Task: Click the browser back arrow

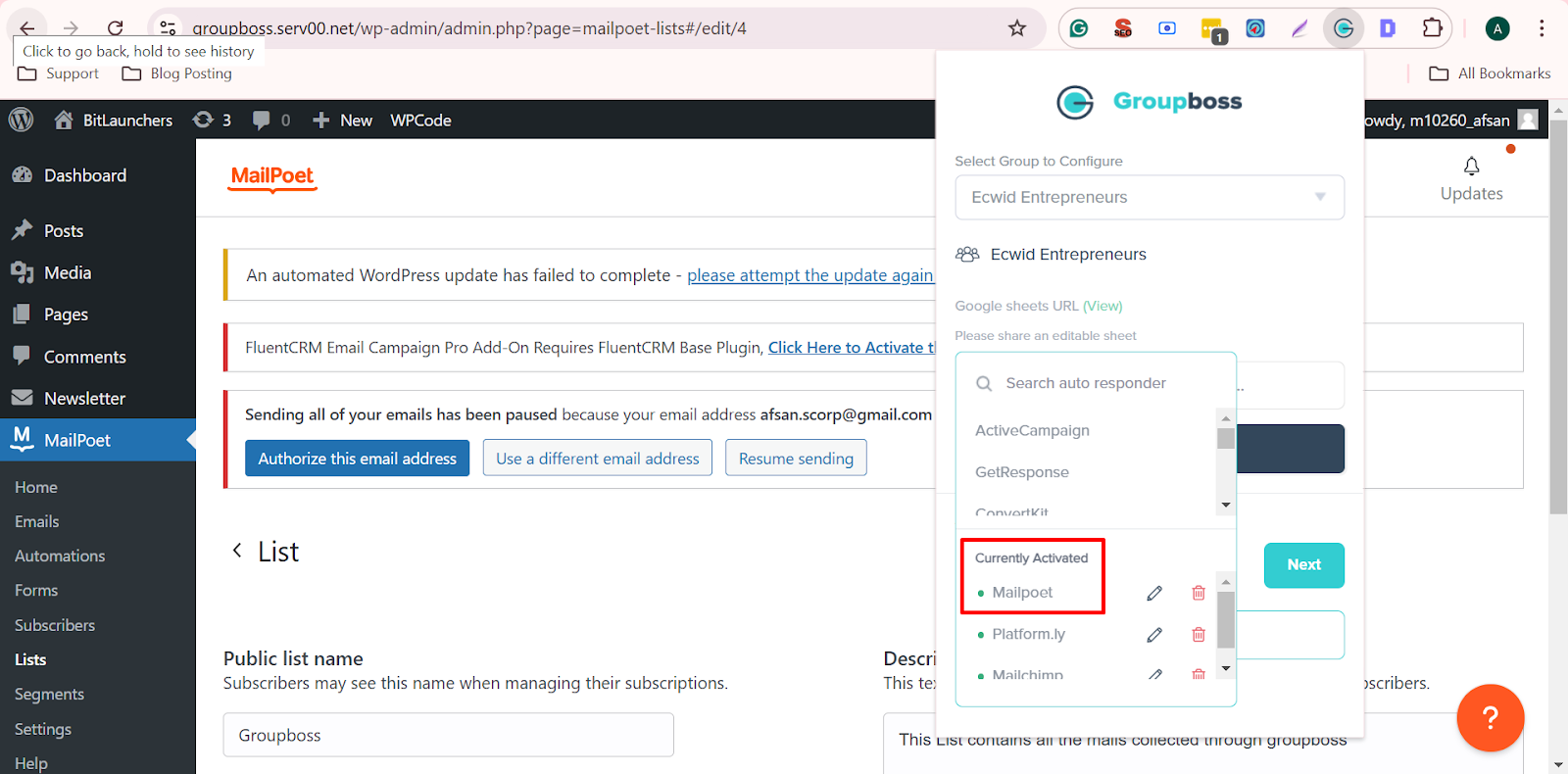Action: 27,28
